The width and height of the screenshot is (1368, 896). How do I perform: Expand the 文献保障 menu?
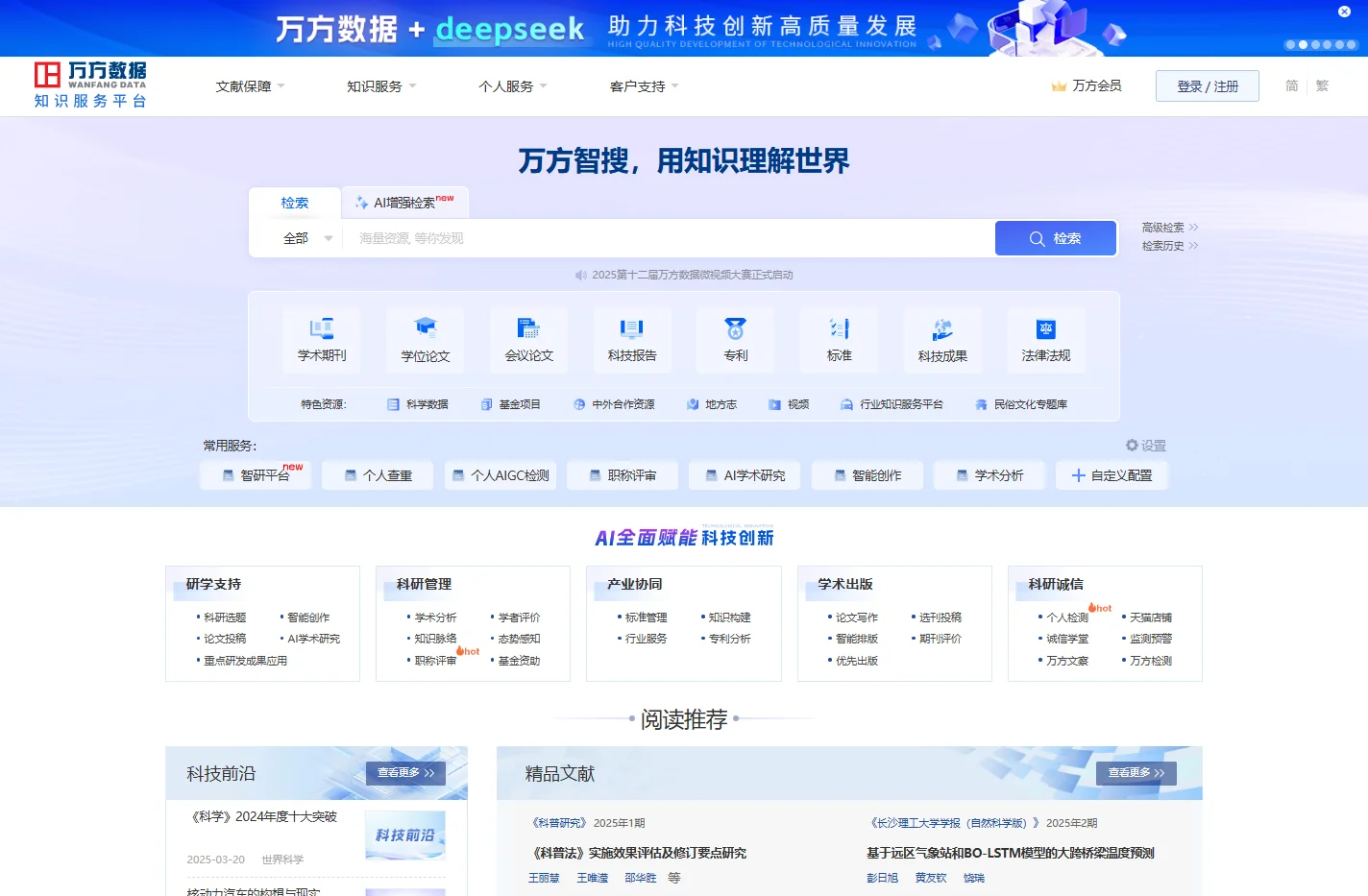[x=250, y=86]
